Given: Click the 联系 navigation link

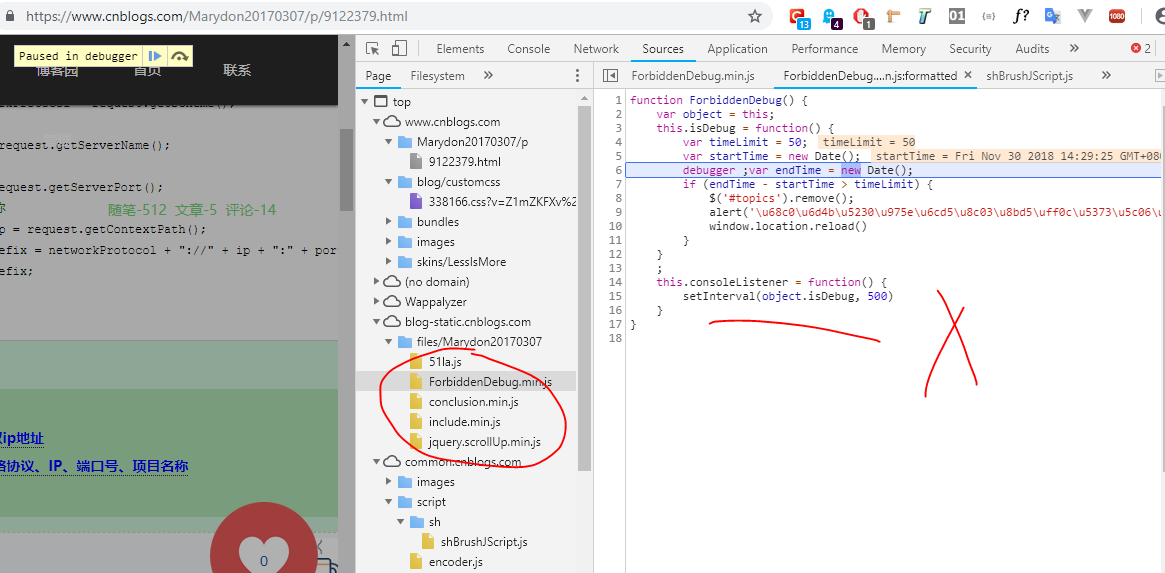Looking at the screenshot, I should (237, 71).
